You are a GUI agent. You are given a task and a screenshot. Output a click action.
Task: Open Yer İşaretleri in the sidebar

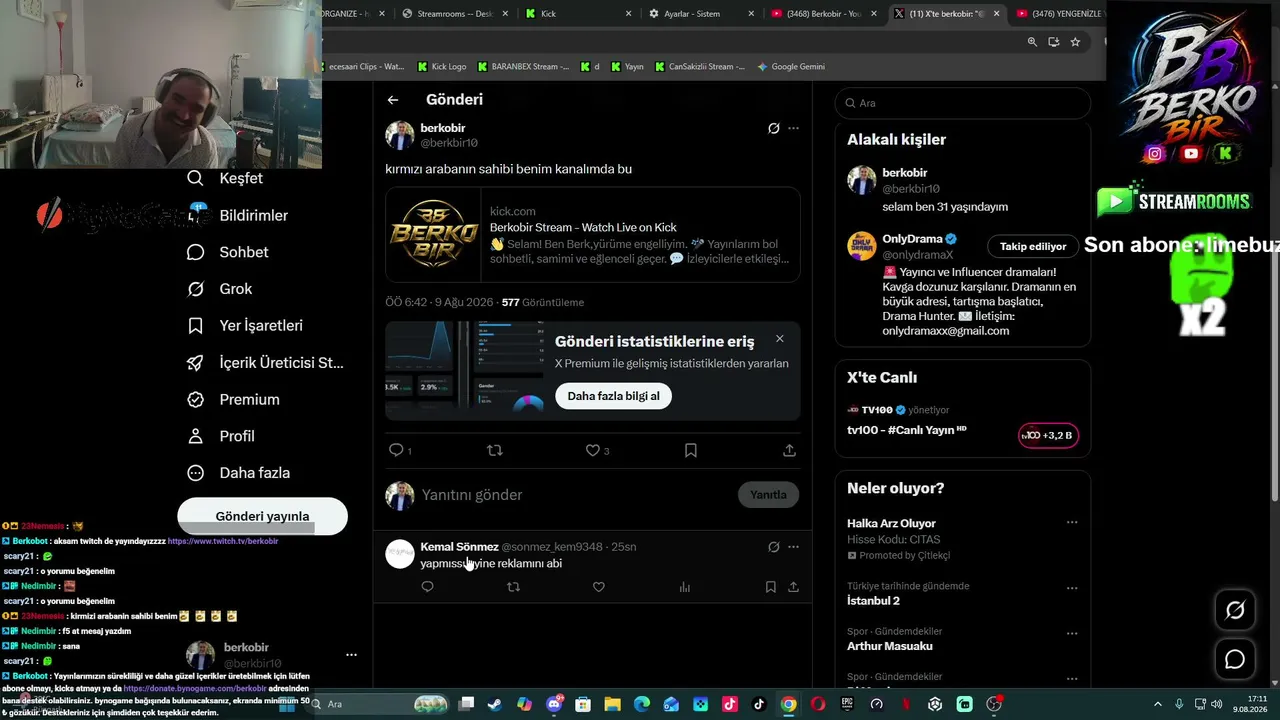click(x=245, y=326)
